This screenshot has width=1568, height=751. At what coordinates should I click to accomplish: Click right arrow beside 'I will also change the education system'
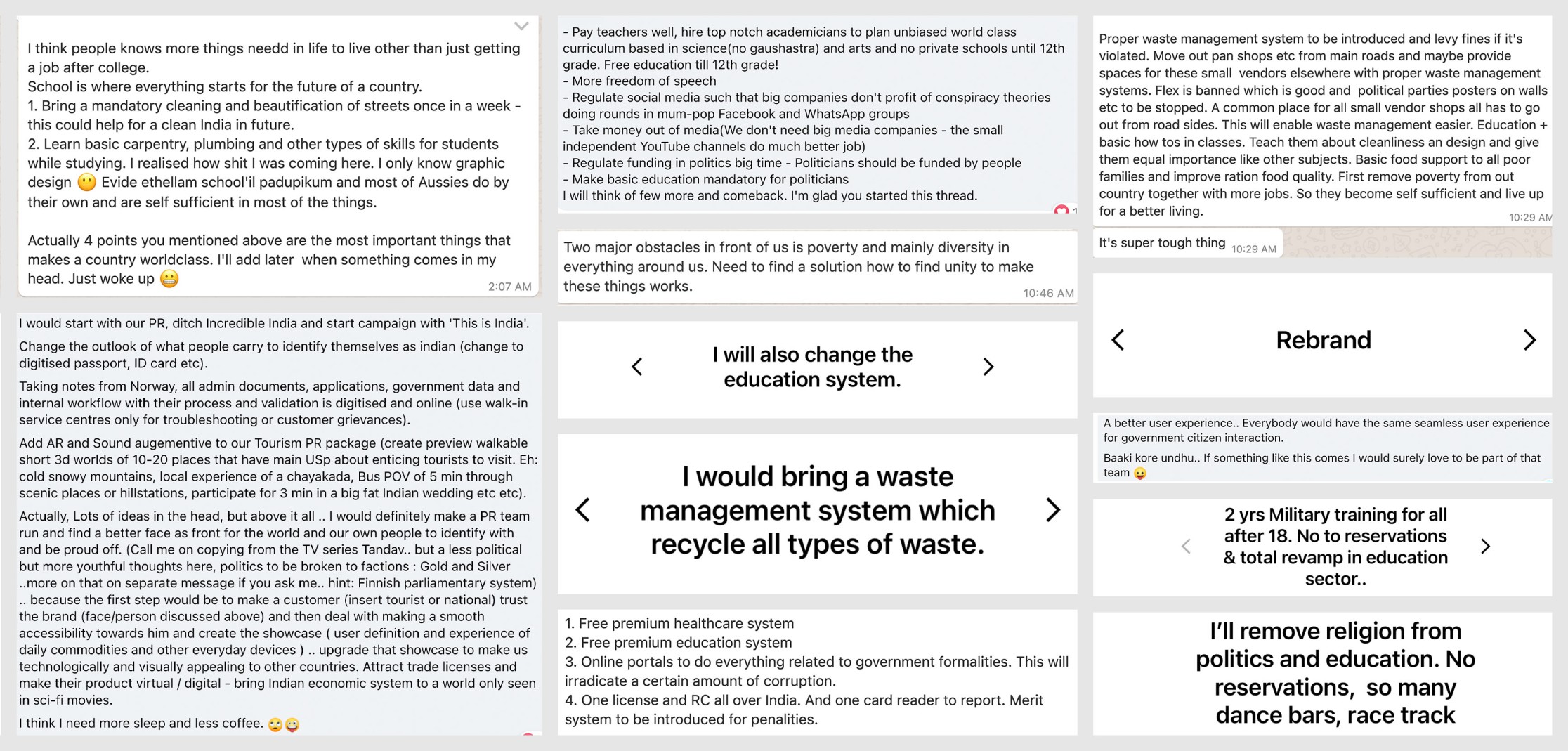(988, 367)
